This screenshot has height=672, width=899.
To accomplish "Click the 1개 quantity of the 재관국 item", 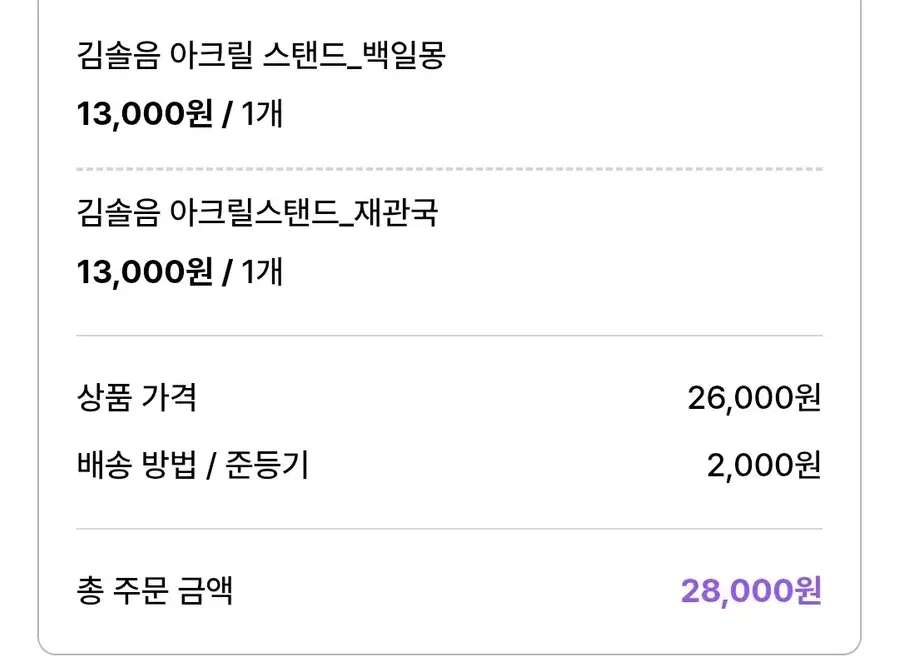I will [x=262, y=271].
